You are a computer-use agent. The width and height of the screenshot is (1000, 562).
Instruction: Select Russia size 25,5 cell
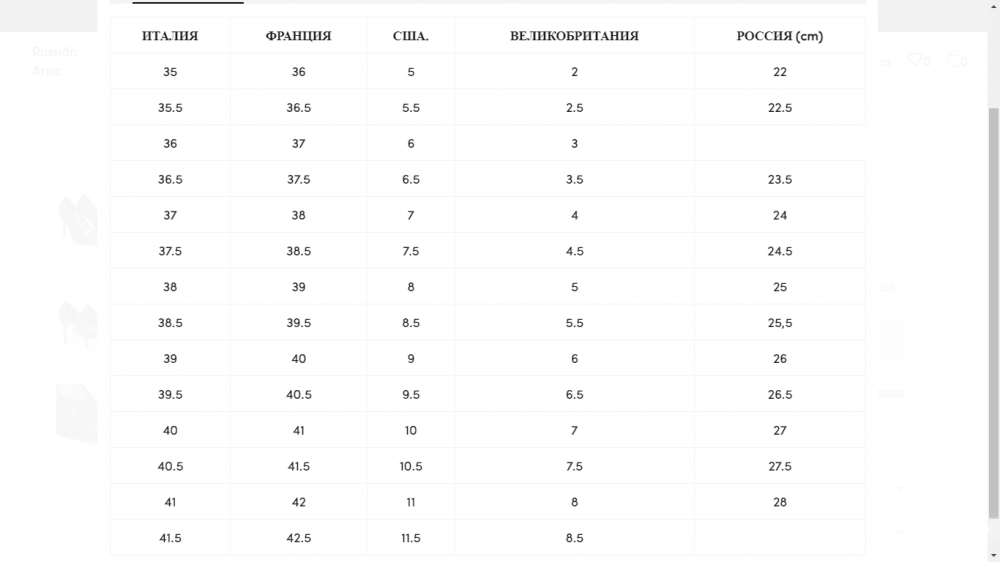tap(779, 323)
